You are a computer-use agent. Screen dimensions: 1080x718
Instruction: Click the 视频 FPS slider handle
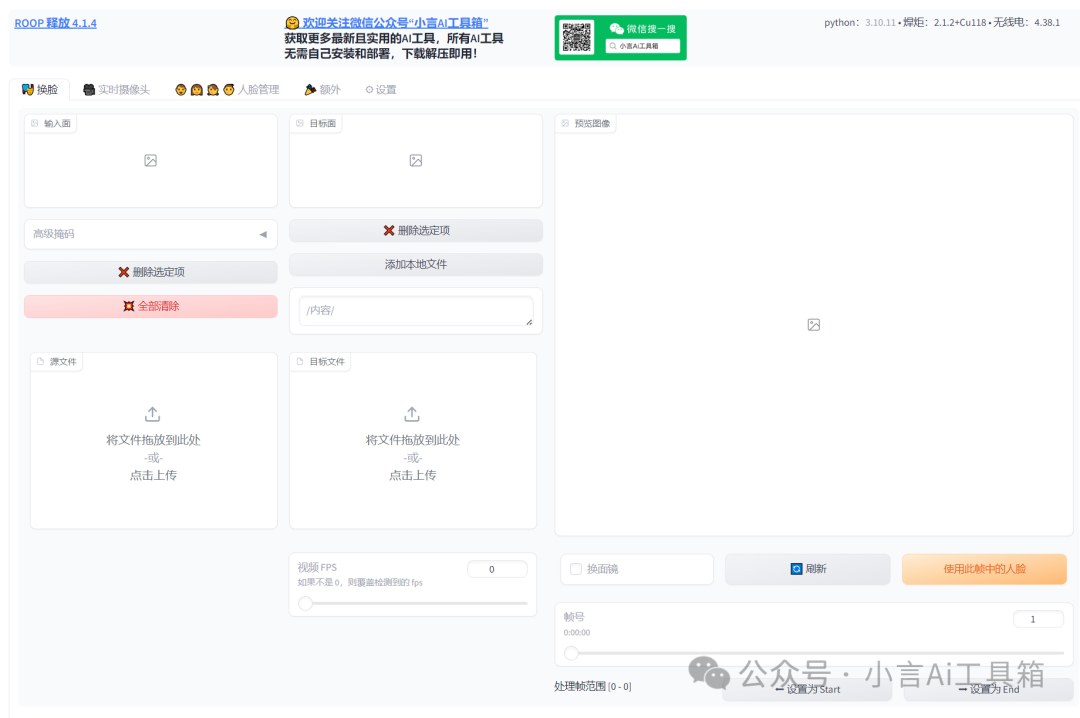coord(305,604)
